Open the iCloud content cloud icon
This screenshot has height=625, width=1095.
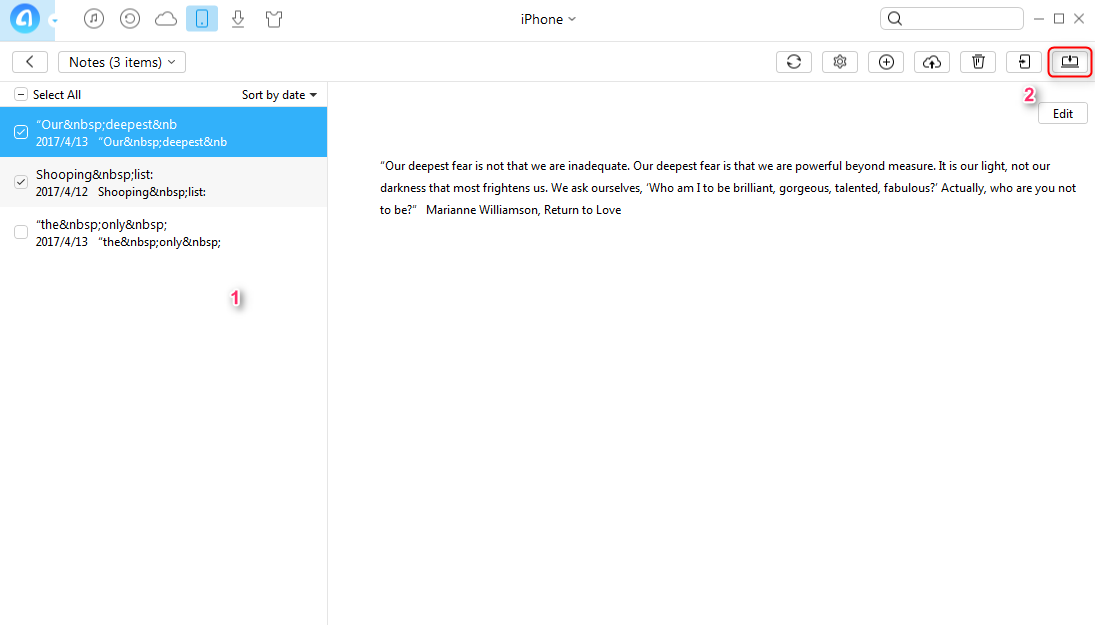pos(166,19)
